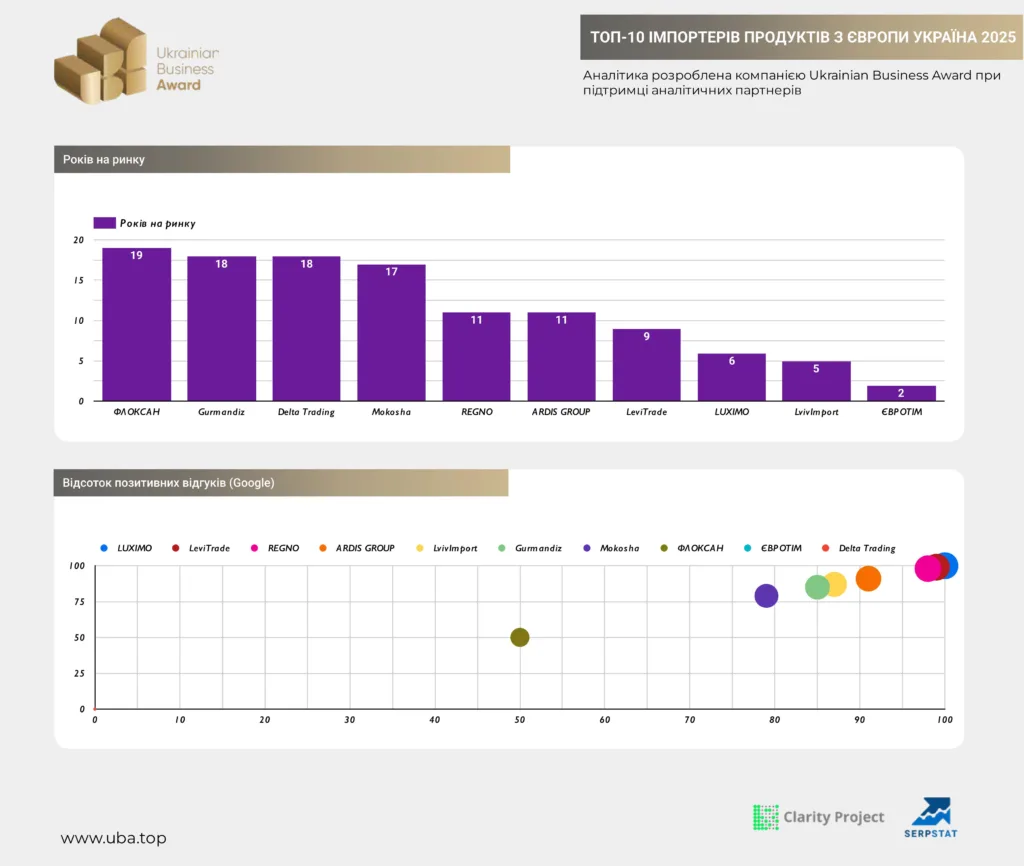Click the Clarity Project logo
The image size is (1024, 866).
pyautogui.click(x=818, y=817)
